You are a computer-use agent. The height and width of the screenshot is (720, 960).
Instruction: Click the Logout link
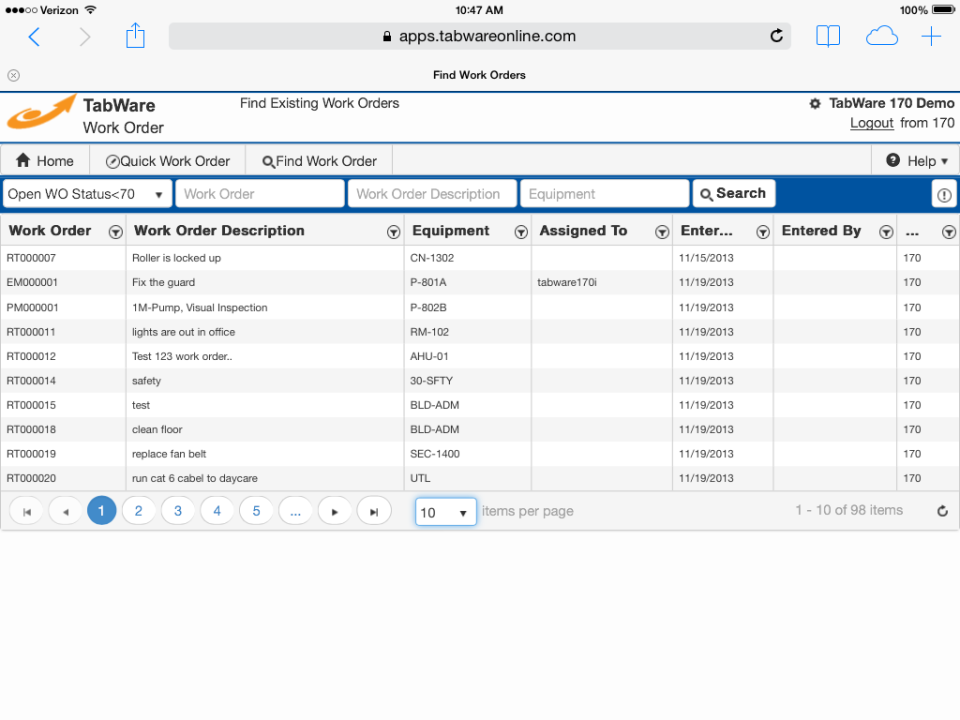[869, 122]
